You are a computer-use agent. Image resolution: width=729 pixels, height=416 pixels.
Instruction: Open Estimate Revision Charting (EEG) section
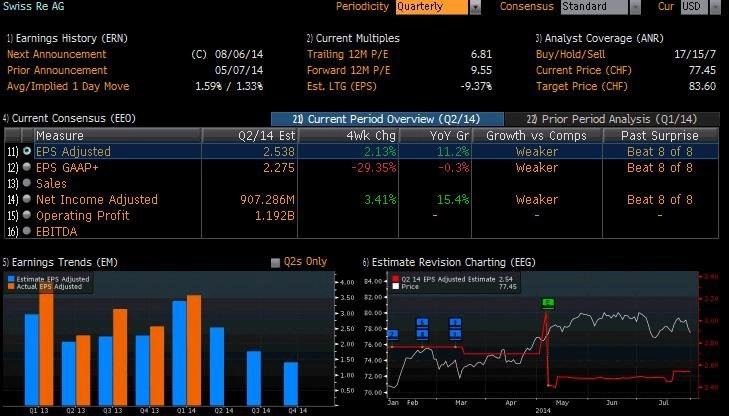tap(449, 262)
